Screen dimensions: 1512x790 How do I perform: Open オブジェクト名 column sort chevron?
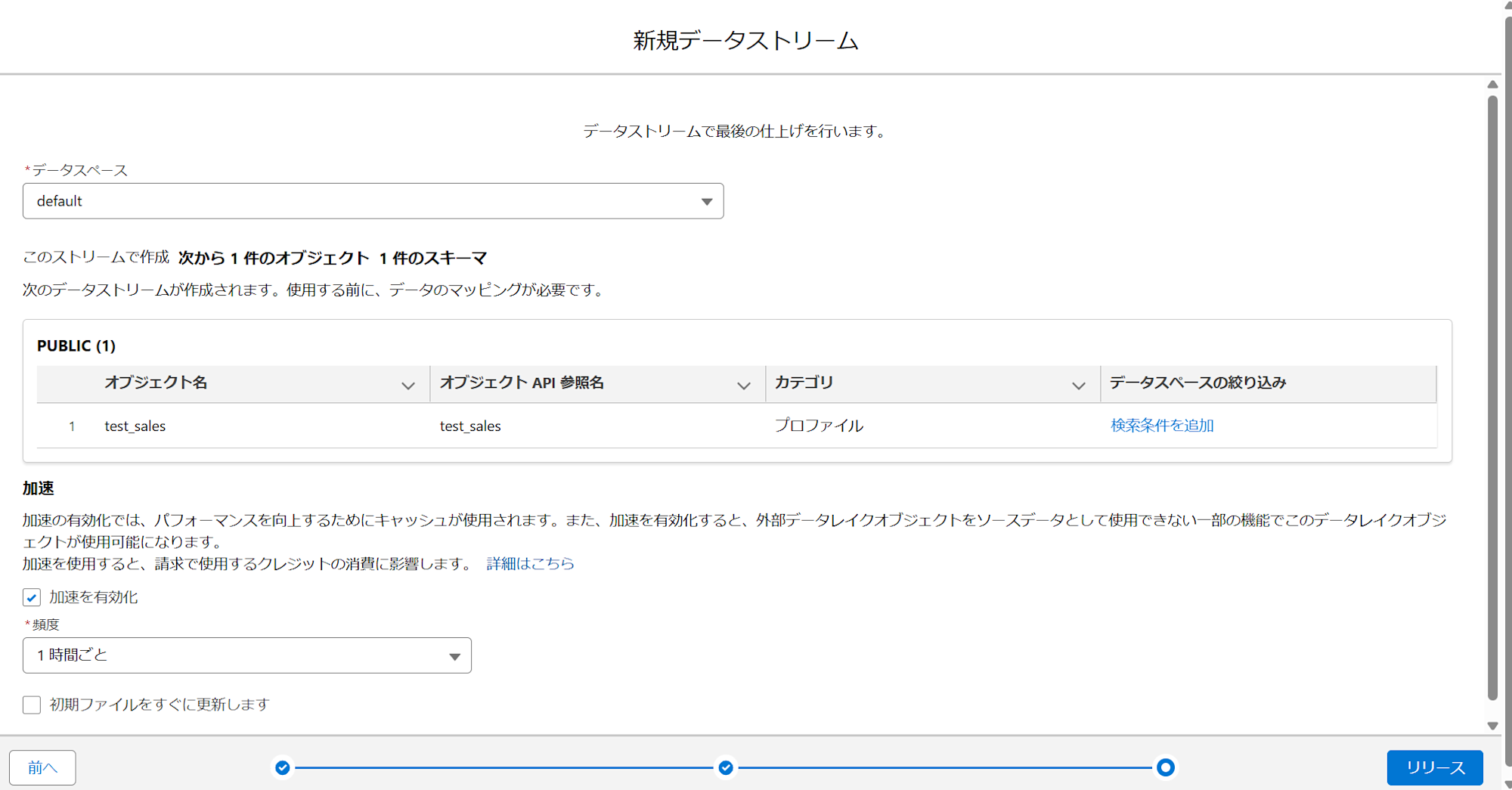point(408,386)
